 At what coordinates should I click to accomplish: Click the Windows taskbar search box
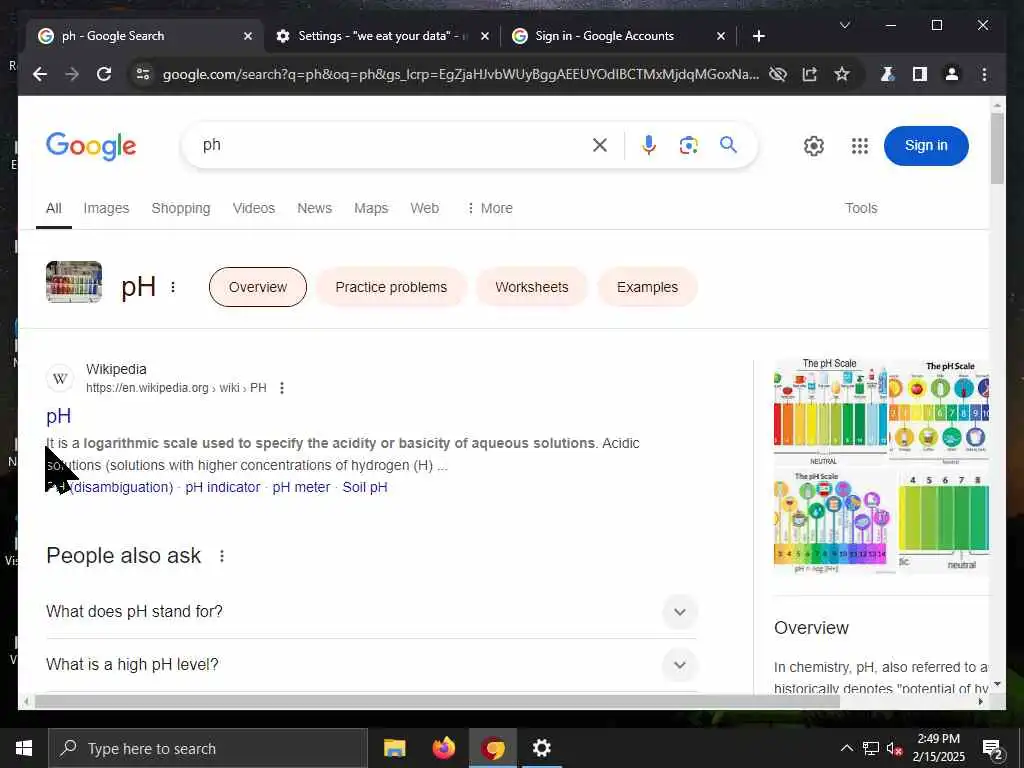click(x=208, y=748)
